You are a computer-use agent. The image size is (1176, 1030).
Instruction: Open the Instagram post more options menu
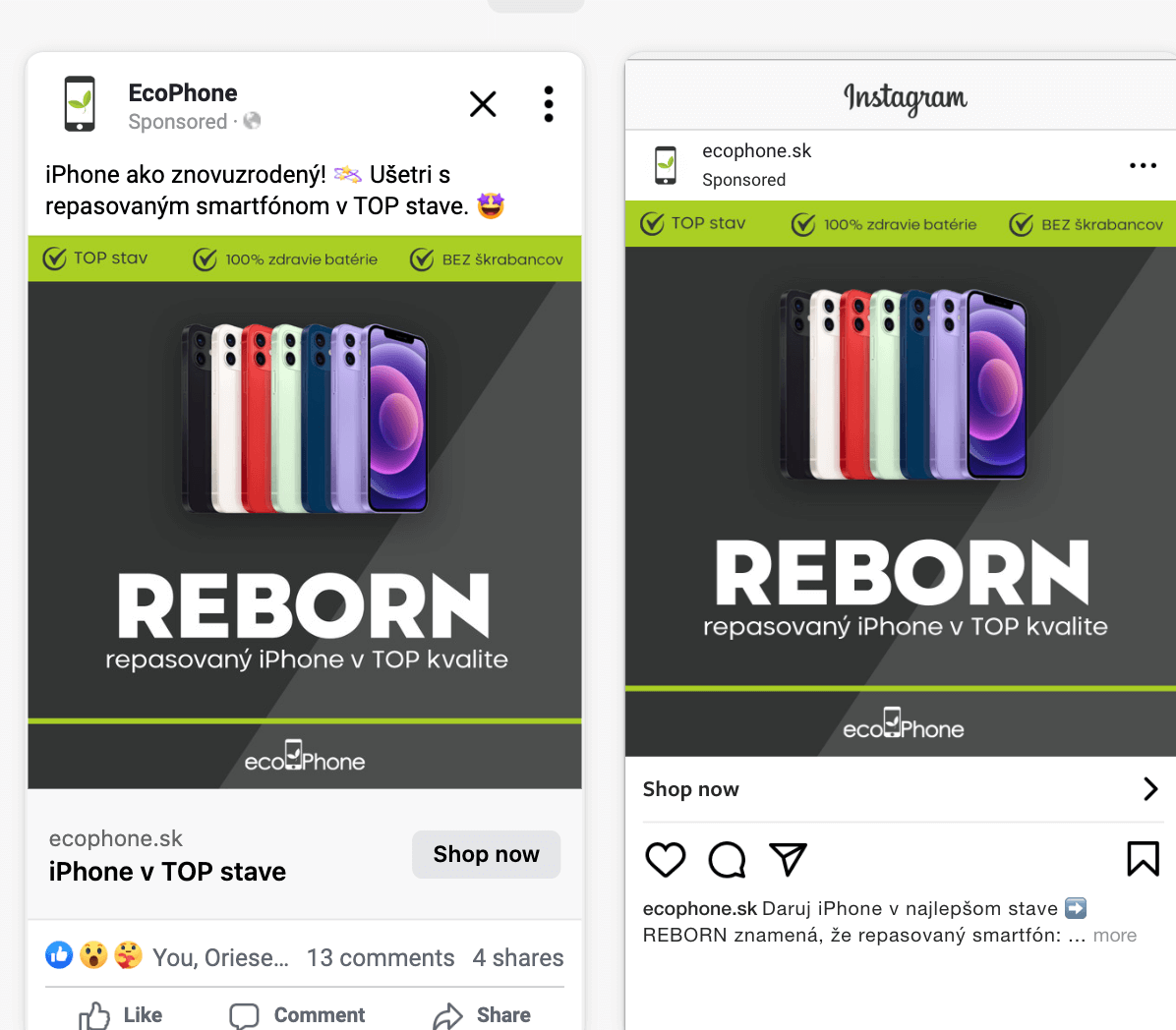point(1143,165)
